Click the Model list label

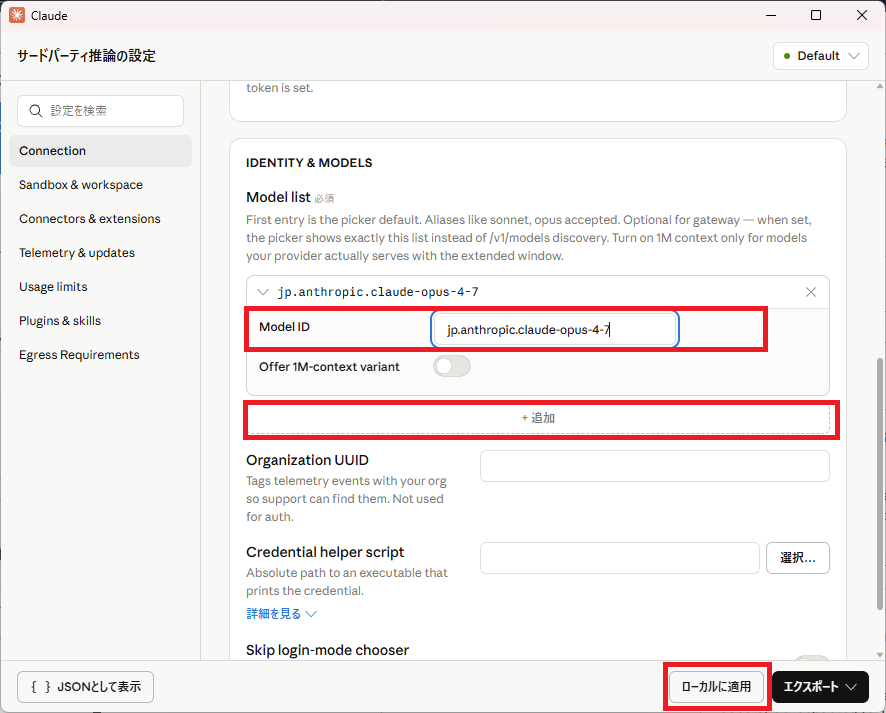278,197
